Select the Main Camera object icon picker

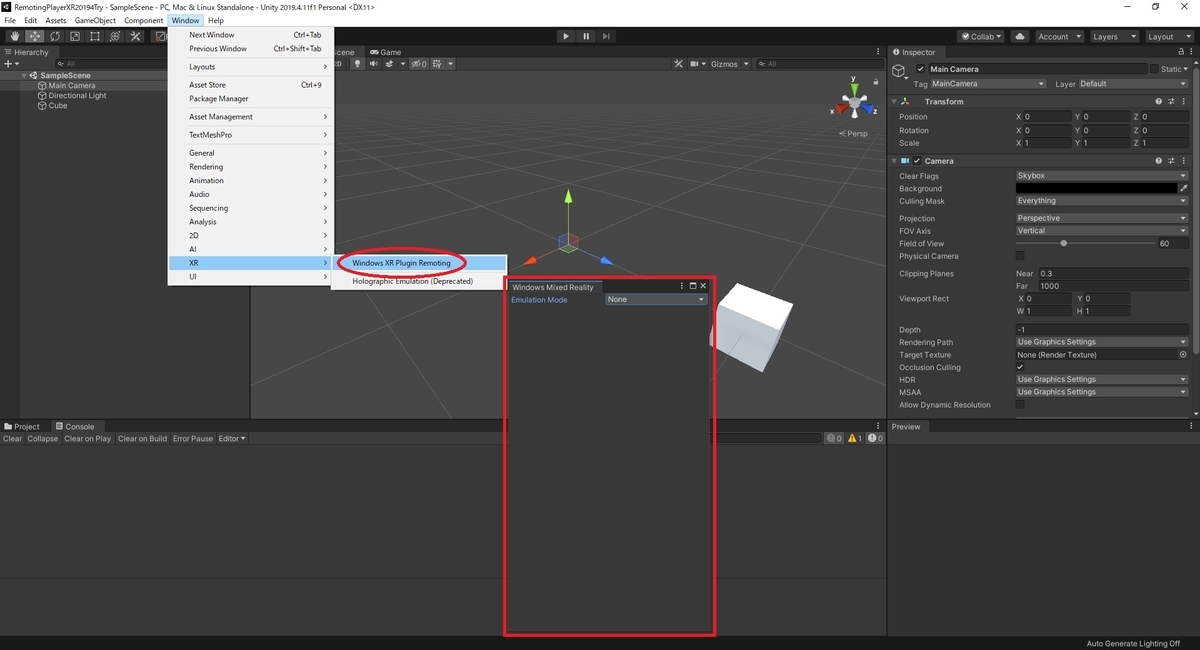tap(899, 71)
